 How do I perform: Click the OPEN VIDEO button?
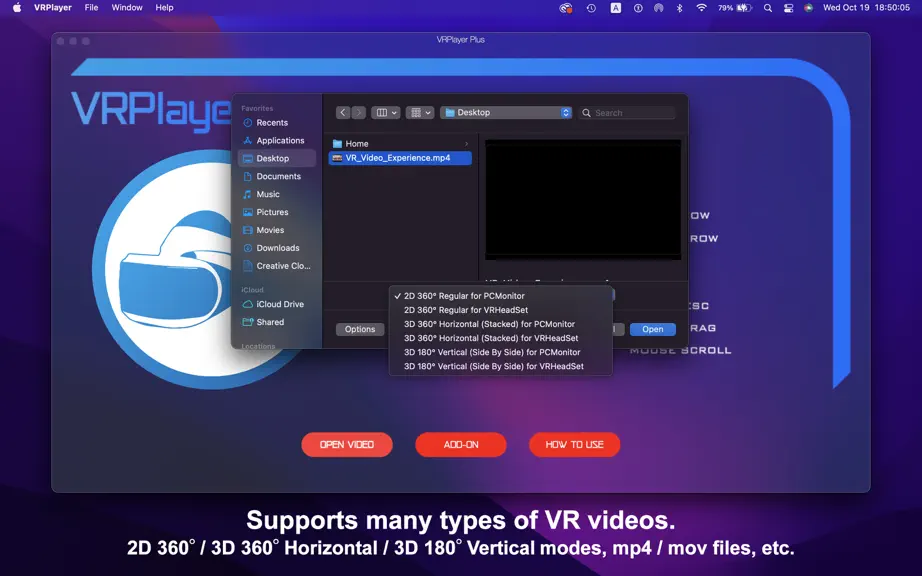tap(347, 445)
